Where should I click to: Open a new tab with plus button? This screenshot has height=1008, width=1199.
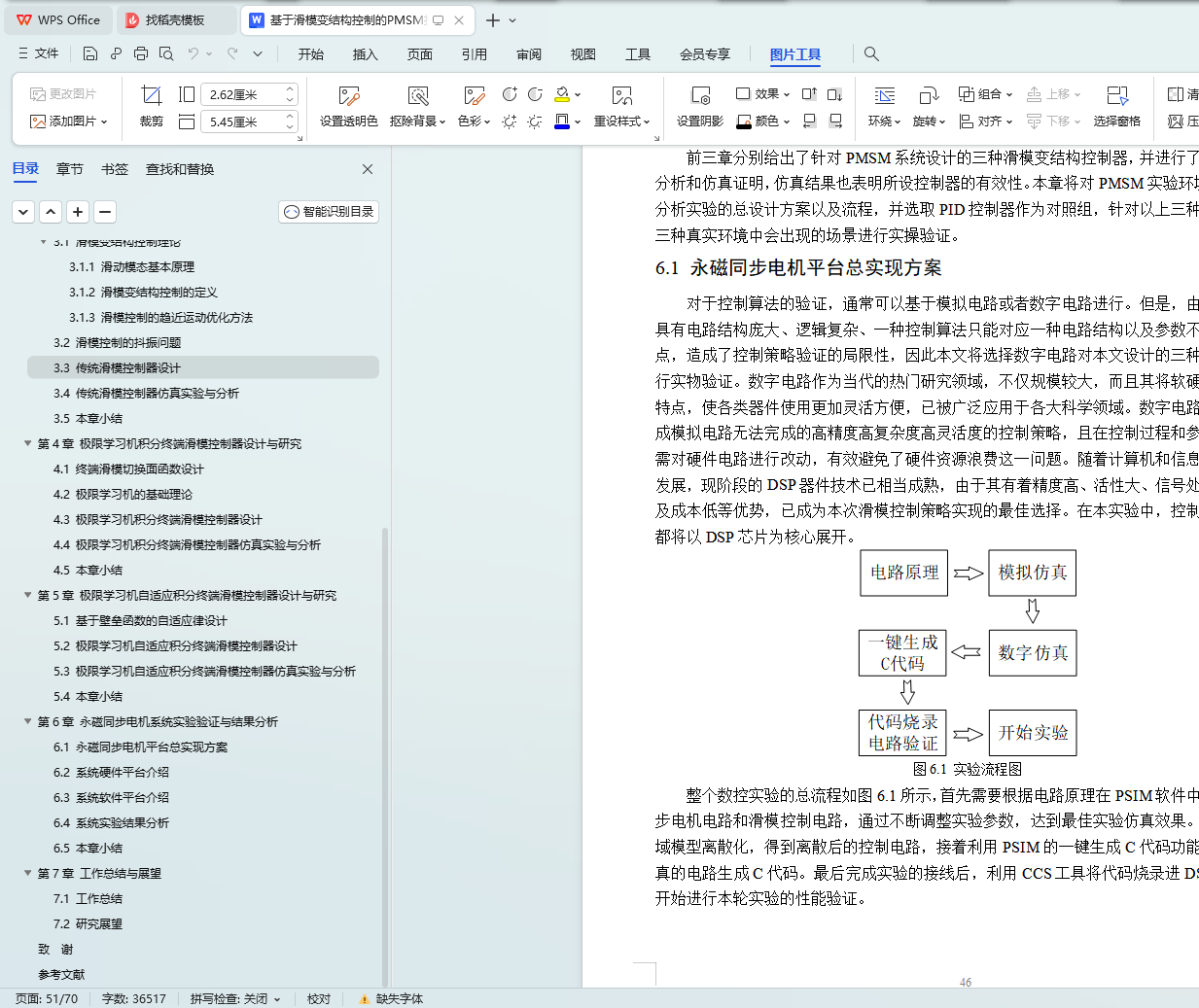click(x=493, y=20)
